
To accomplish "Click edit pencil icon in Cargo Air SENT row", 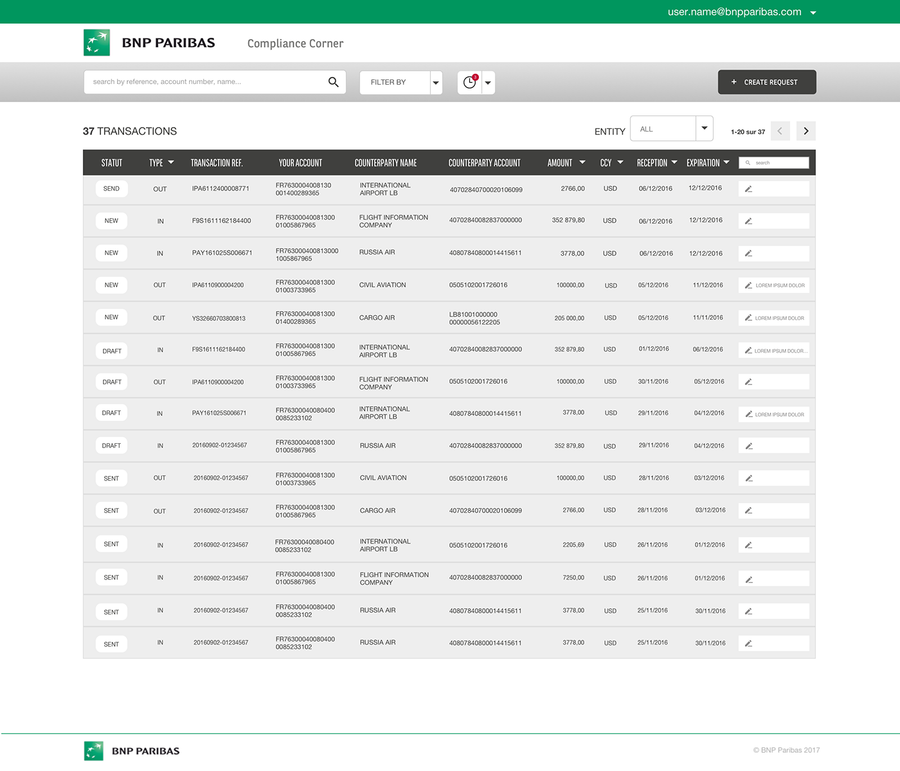I will click(748, 511).
